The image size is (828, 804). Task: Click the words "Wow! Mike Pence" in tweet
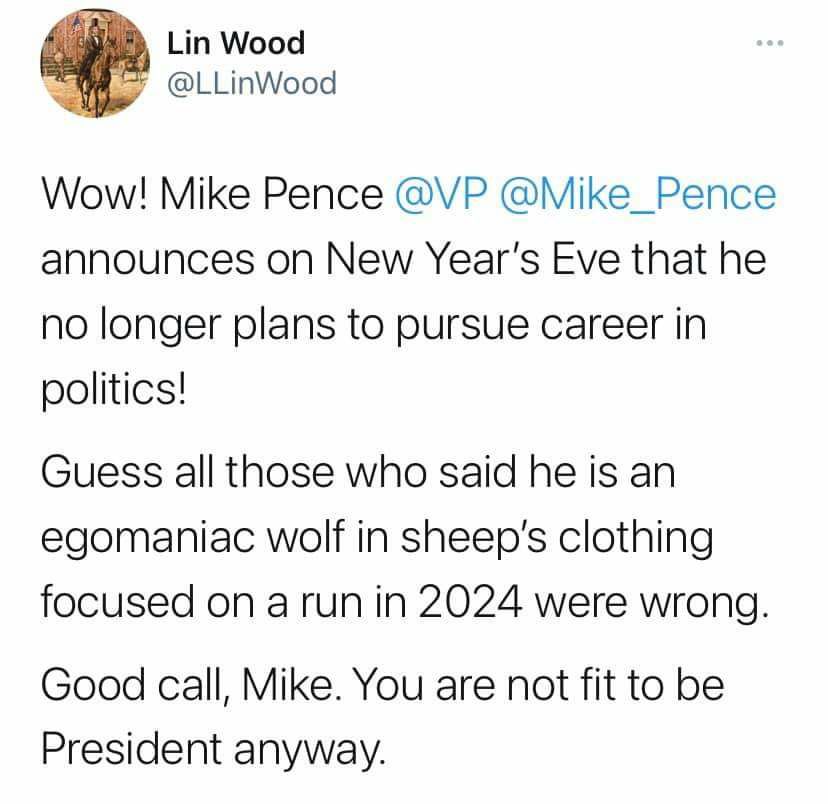click(x=212, y=195)
